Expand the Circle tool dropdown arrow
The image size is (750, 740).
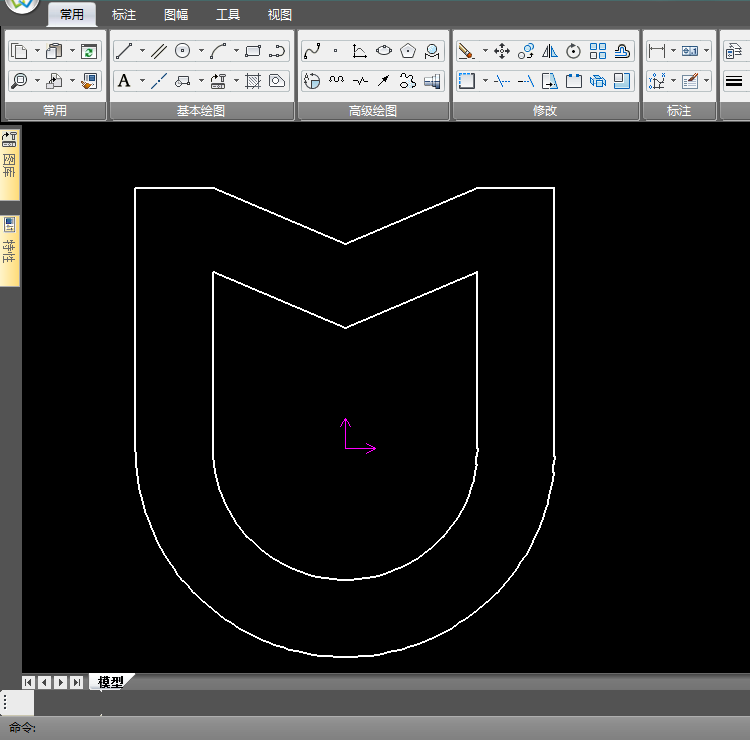coord(201,50)
